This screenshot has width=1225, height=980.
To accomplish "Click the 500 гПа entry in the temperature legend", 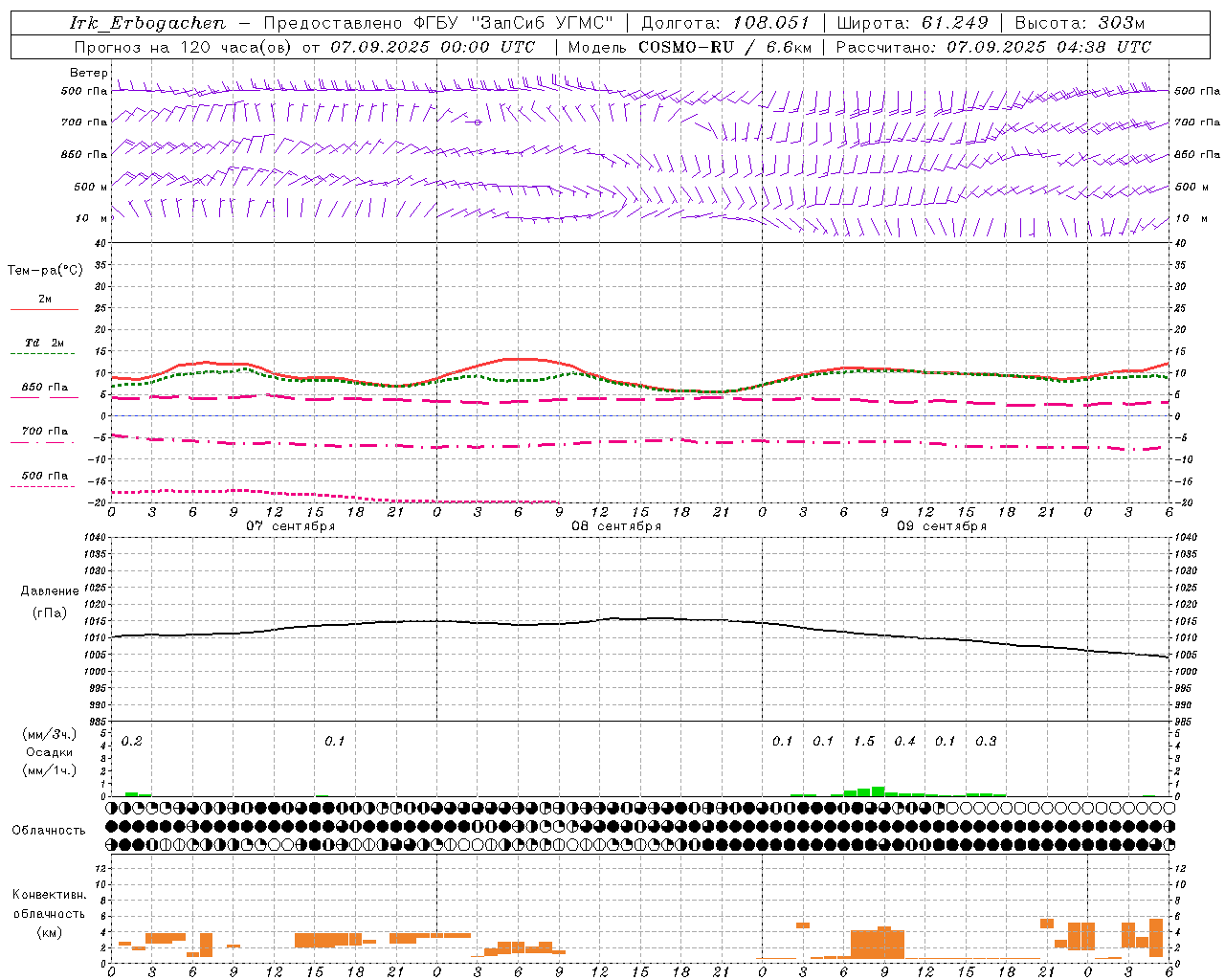I will (x=44, y=476).
